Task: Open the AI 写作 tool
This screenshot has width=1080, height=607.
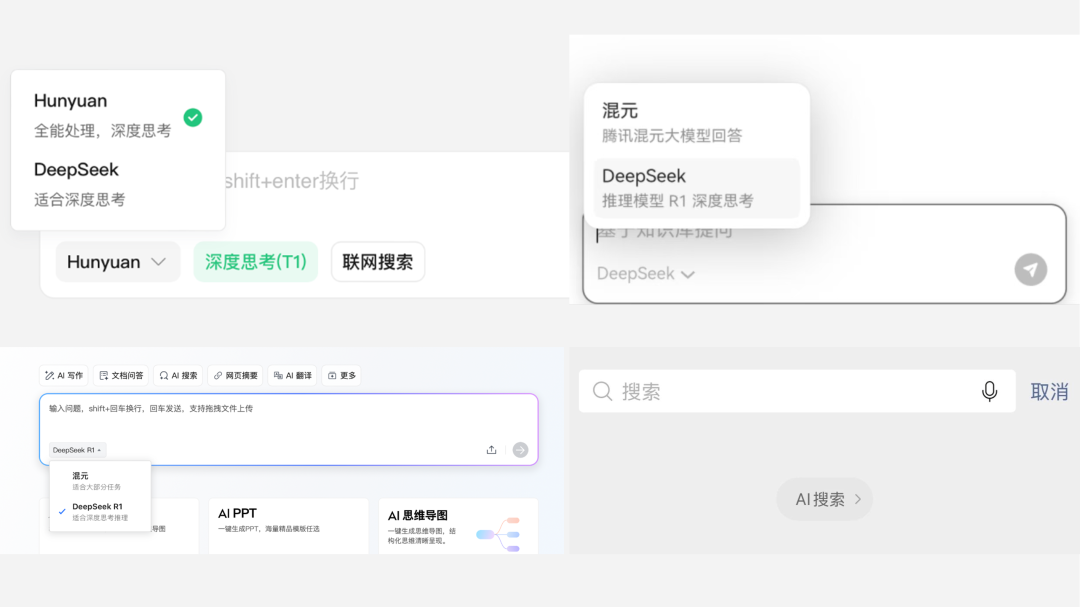Action: [x=64, y=375]
